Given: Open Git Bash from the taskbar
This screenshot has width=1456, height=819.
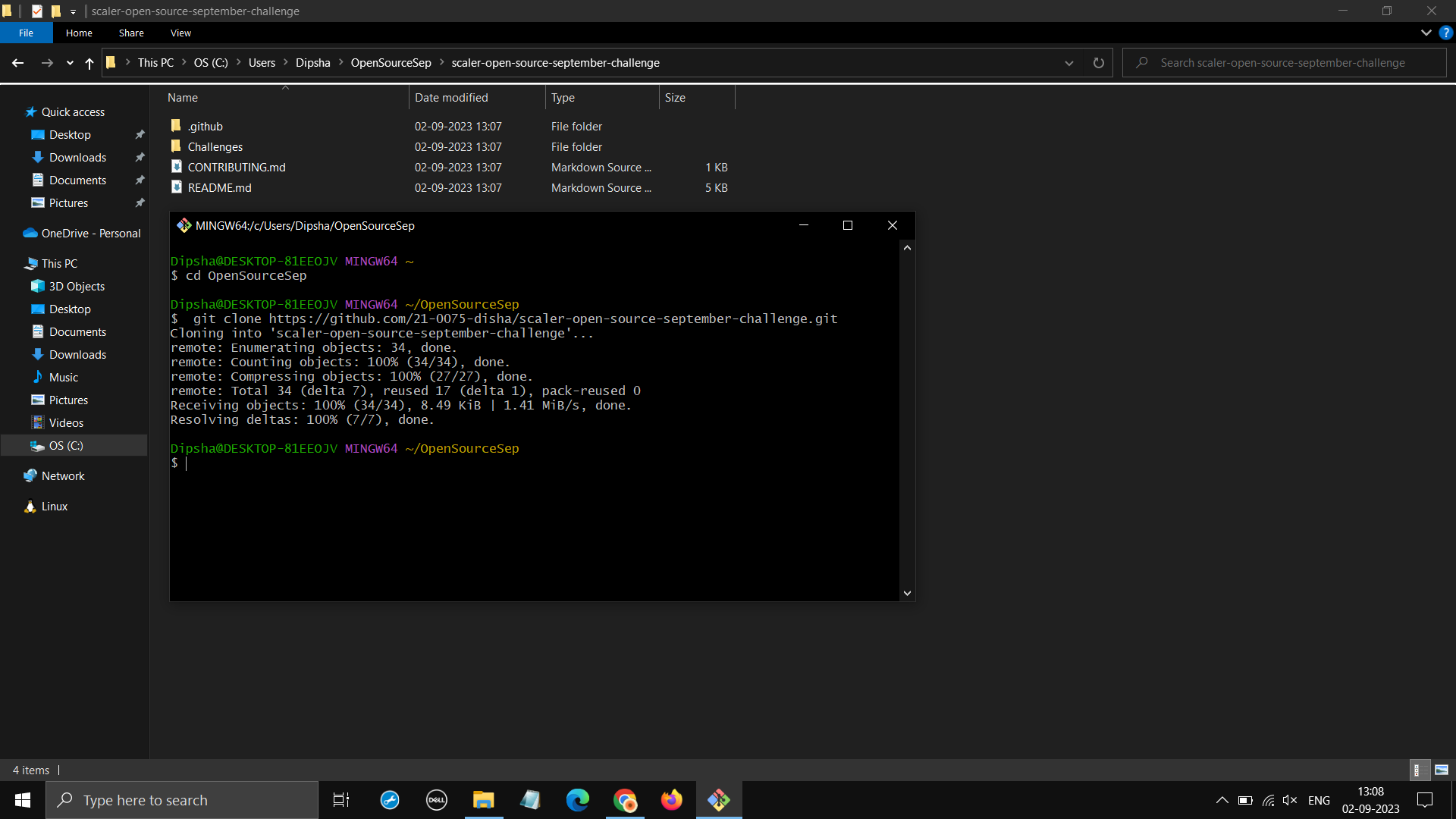Looking at the screenshot, I should point(719,800).
